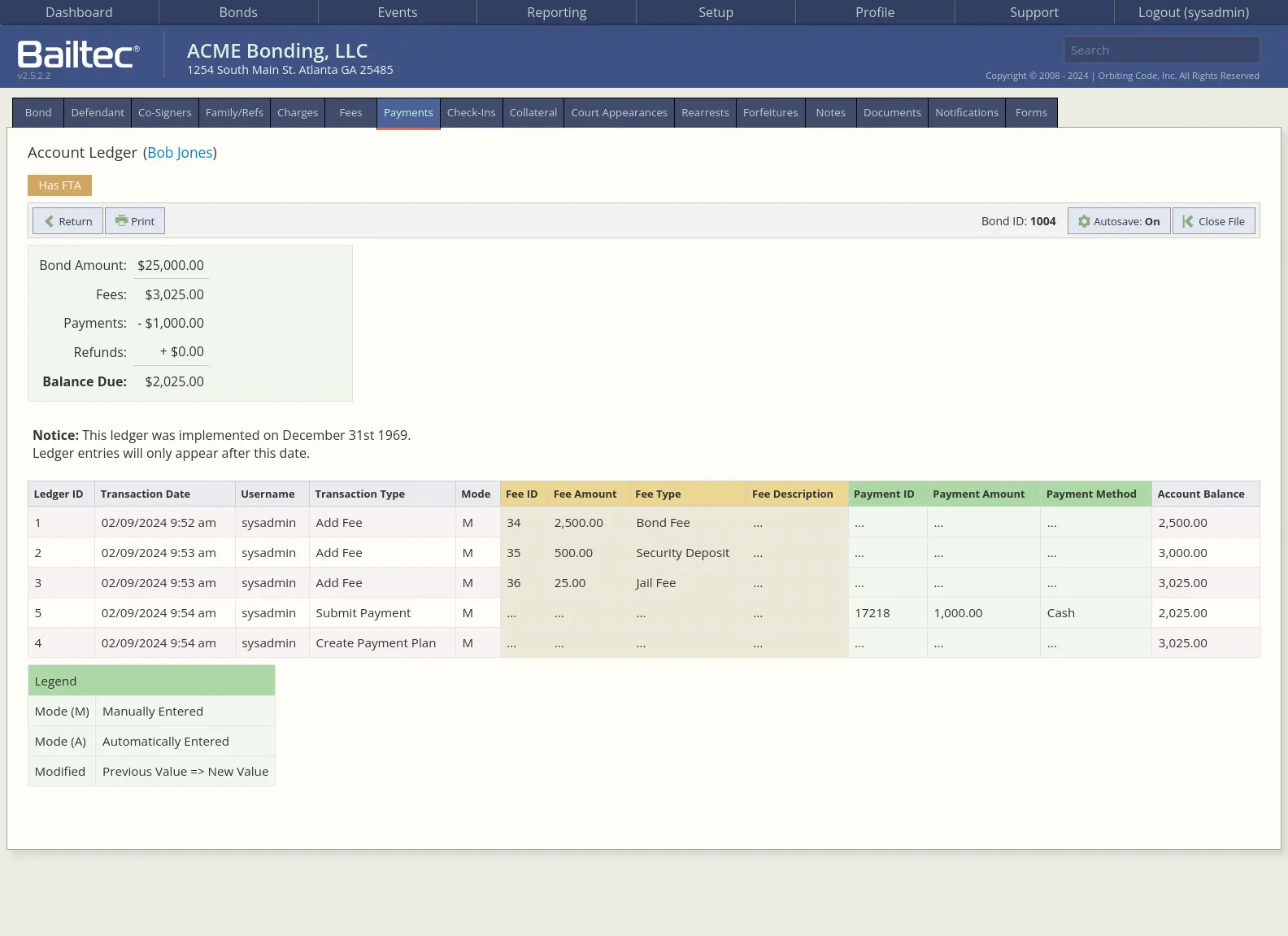Open the Bob Jones defendant link
Viewport: 1288px width, 936px height.
point(180,153)
